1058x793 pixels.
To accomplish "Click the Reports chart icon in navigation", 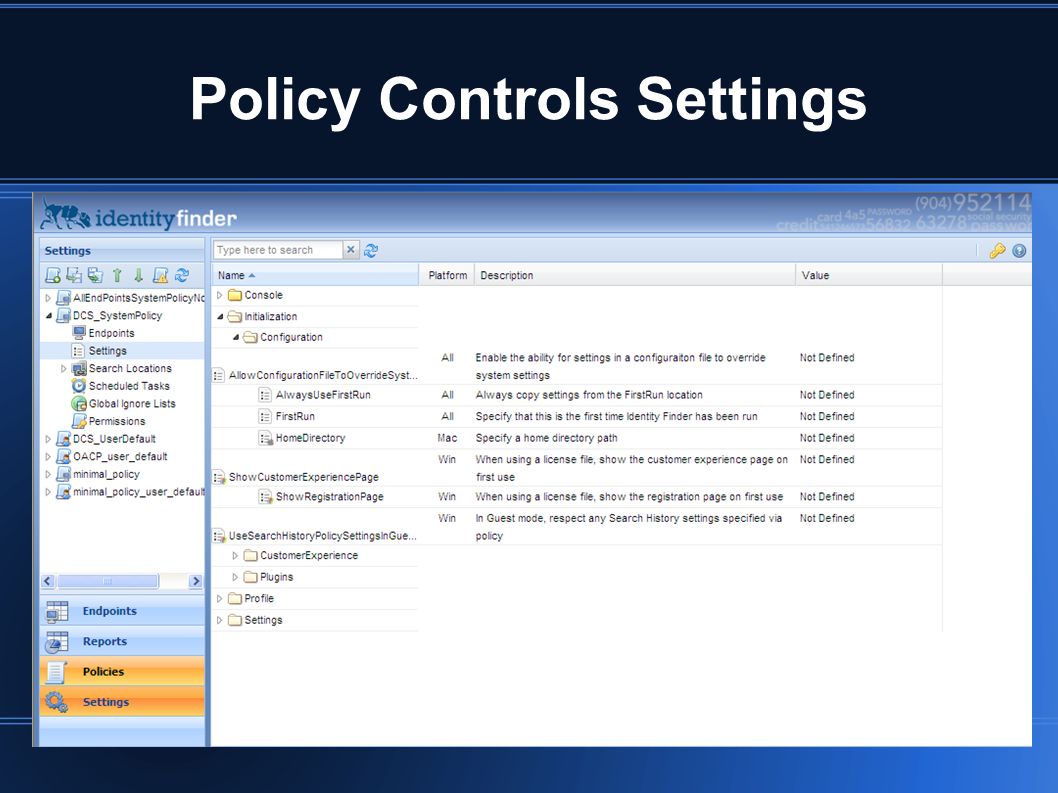I will pos(57,642).
